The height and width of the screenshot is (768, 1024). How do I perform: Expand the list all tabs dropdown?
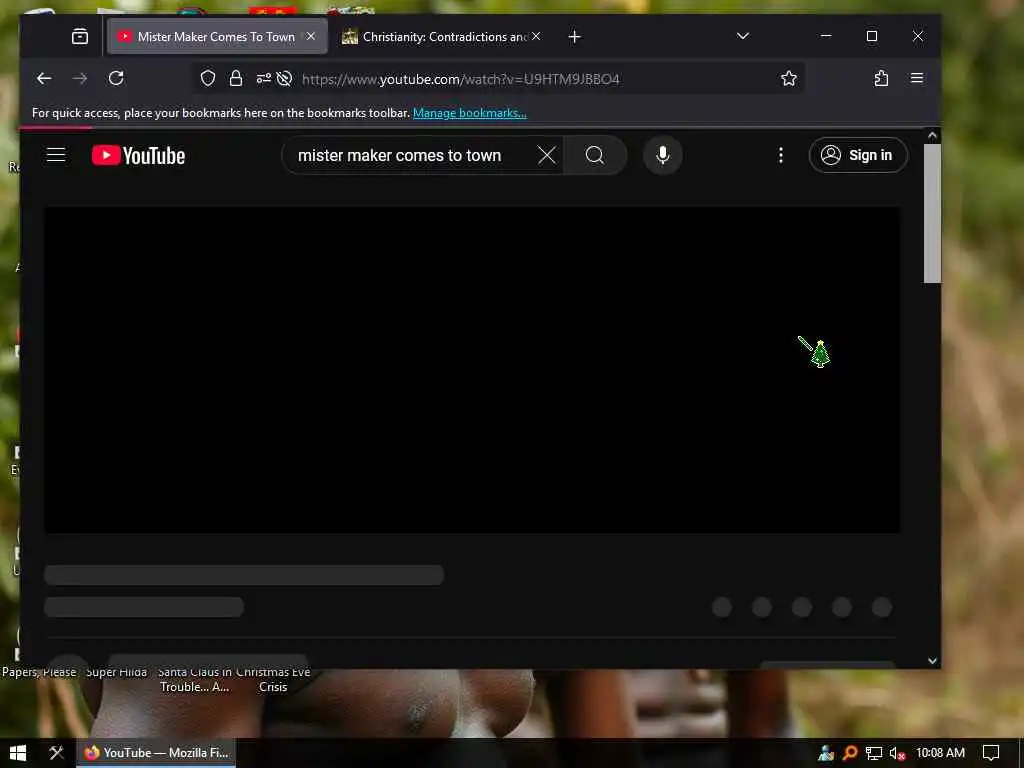click(743, 36)
